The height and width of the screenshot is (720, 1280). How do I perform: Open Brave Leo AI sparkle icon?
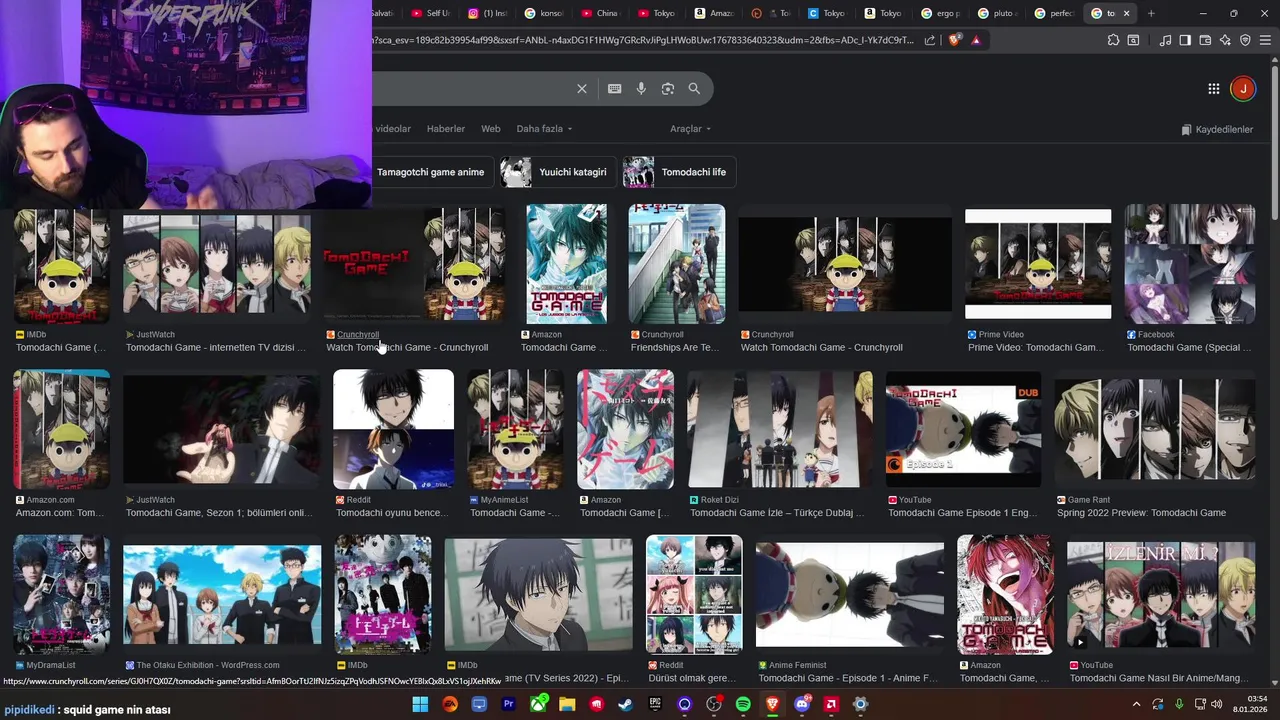tap(1225, 40)
